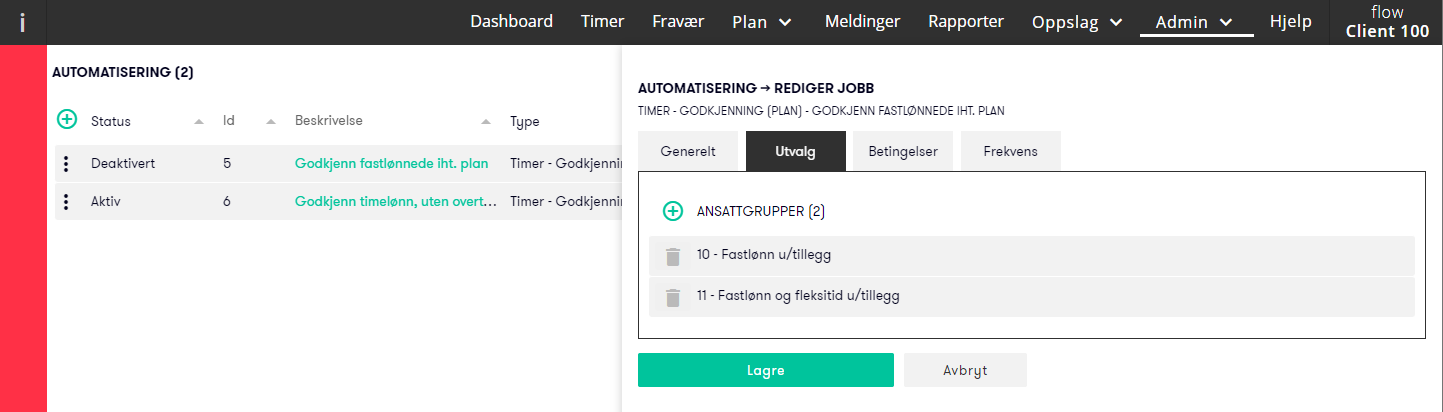Click the app logo icon
This screenshot has width=1443, height=412.
[22, 22]
